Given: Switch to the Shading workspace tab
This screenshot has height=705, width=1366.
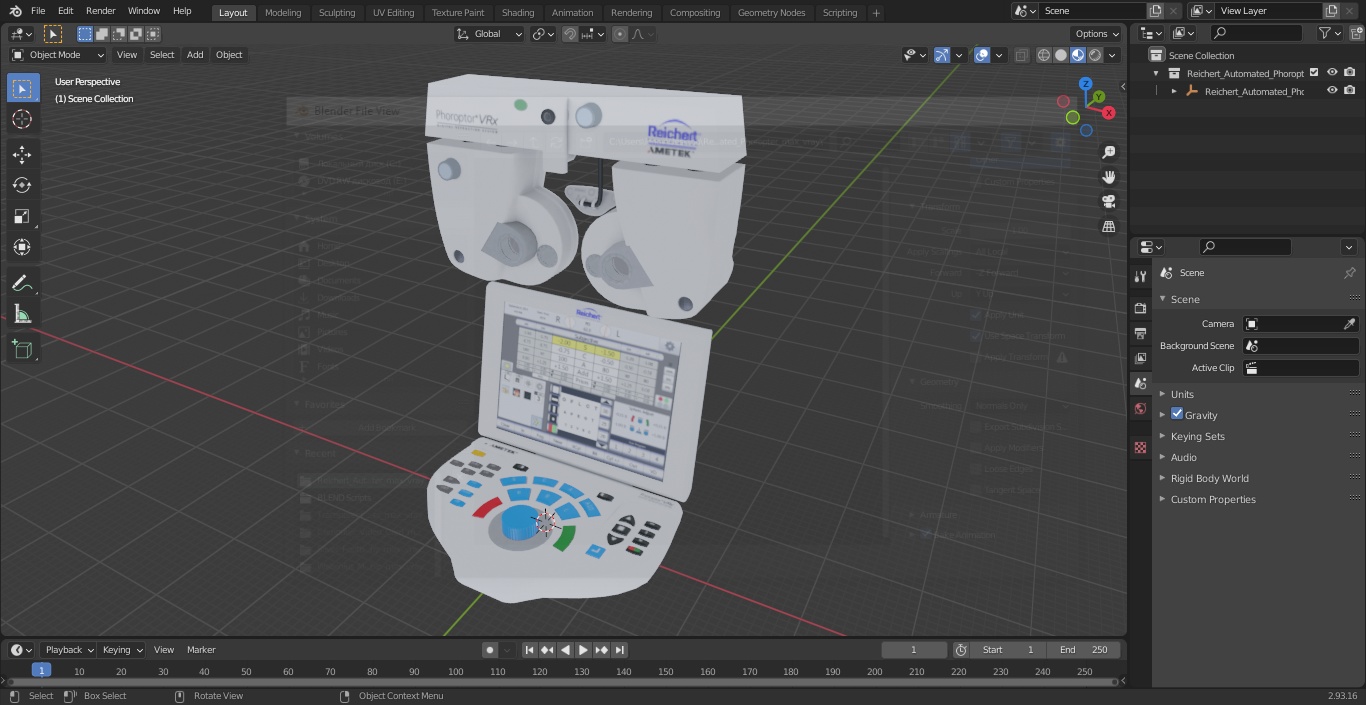Looking at the screenshot, I should (518, 13).
